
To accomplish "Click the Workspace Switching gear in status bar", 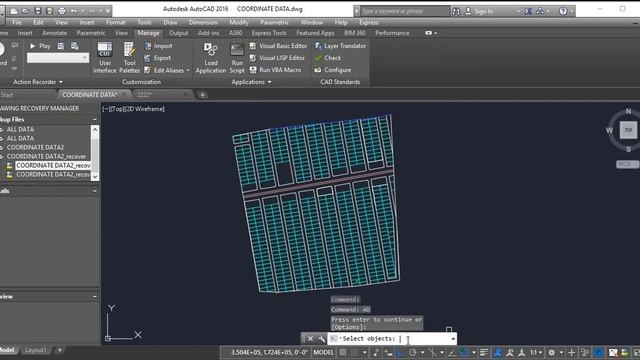I will pos(551,352).
